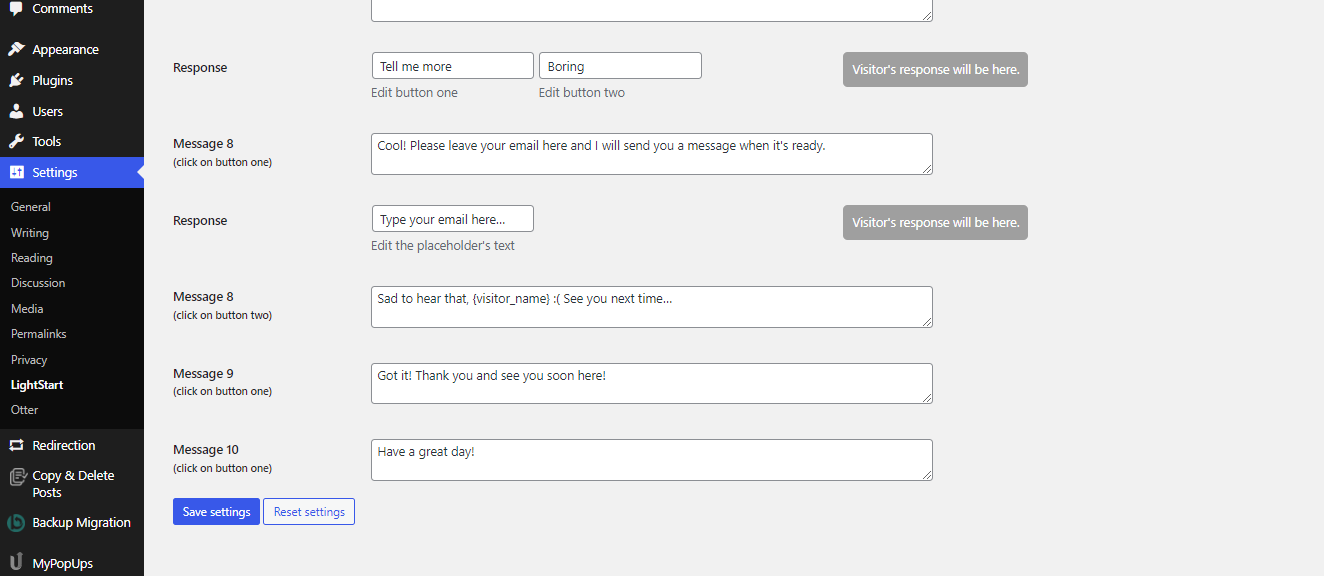The width and height of the screenshot is (1324, 576).
Task: Open the Otter submenu item
Action: pyautogui.click(x=25, y=410)
